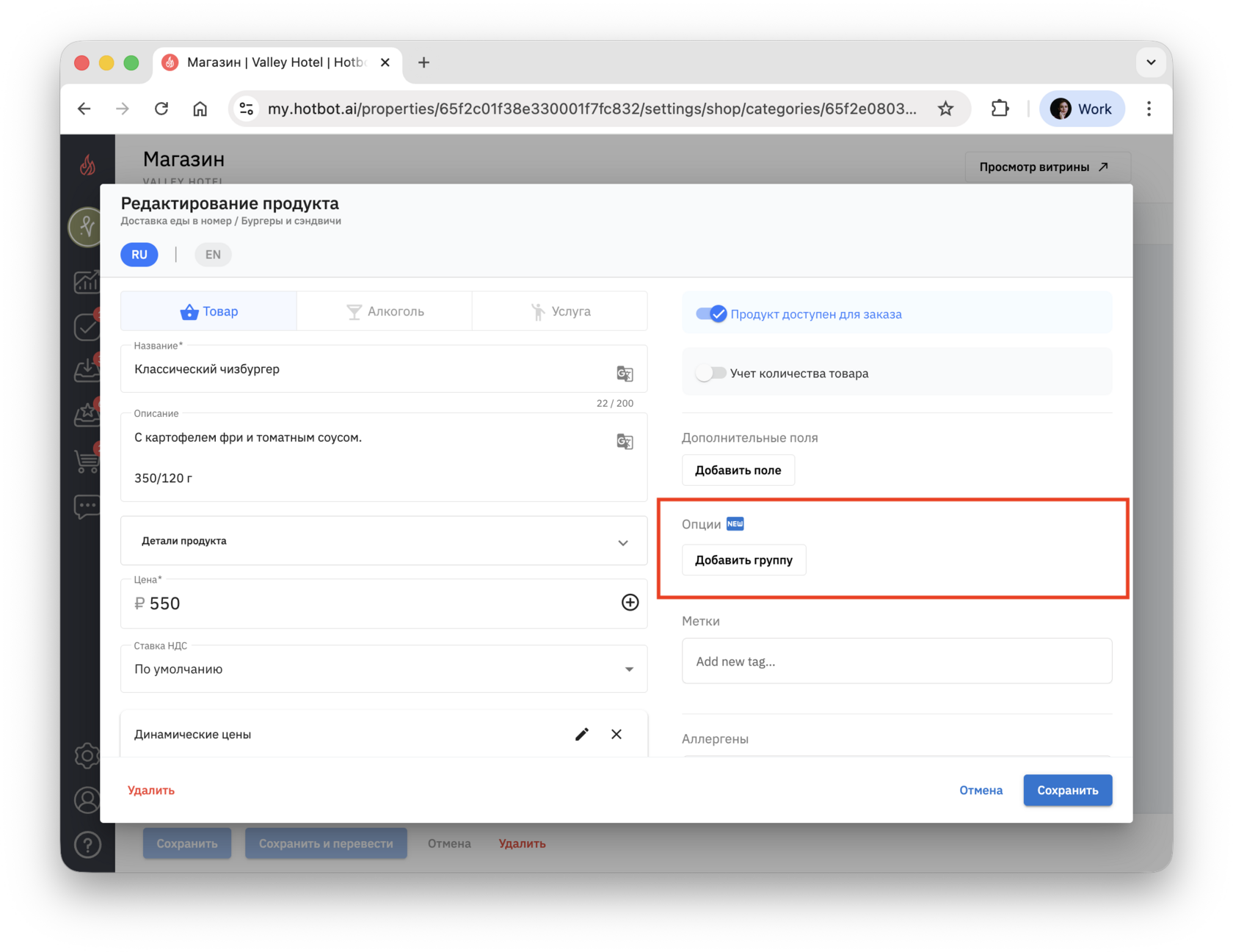This screenshot has width=1233, height=952.
Task: Click the Название input with Классический чизбургер
Action: pos(384,369)
